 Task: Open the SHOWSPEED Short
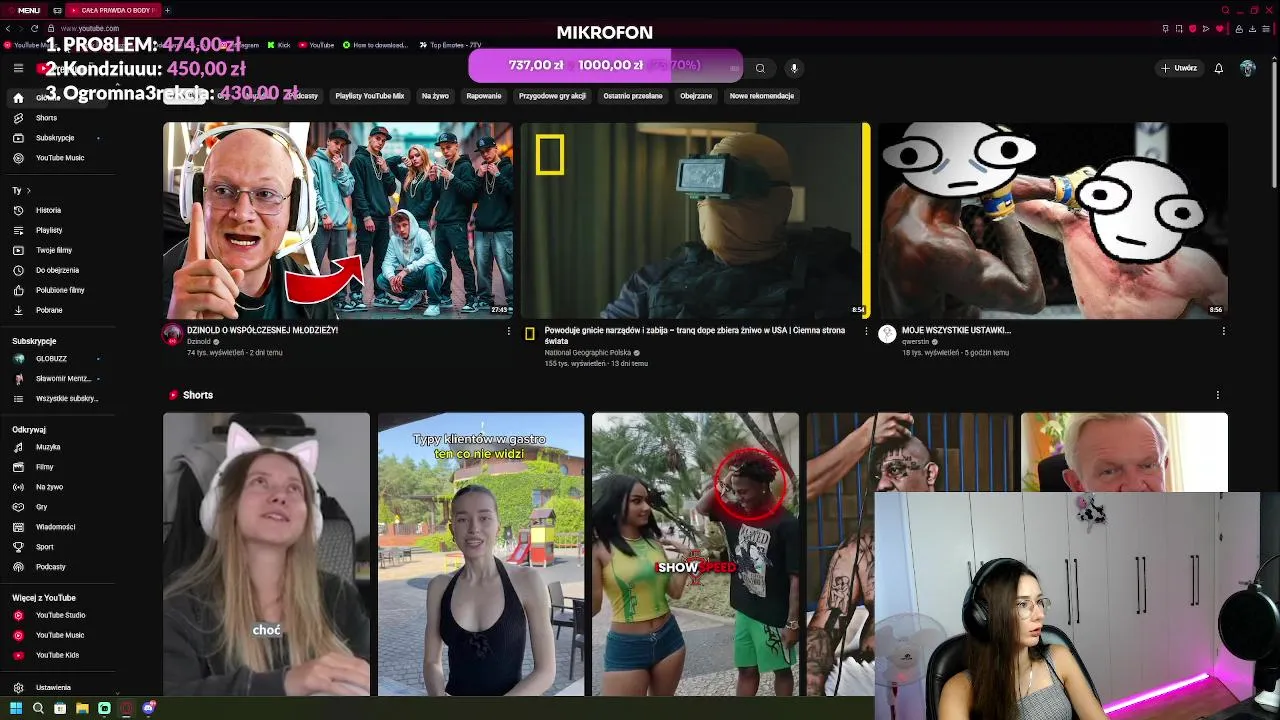click(x=695, y=554)
